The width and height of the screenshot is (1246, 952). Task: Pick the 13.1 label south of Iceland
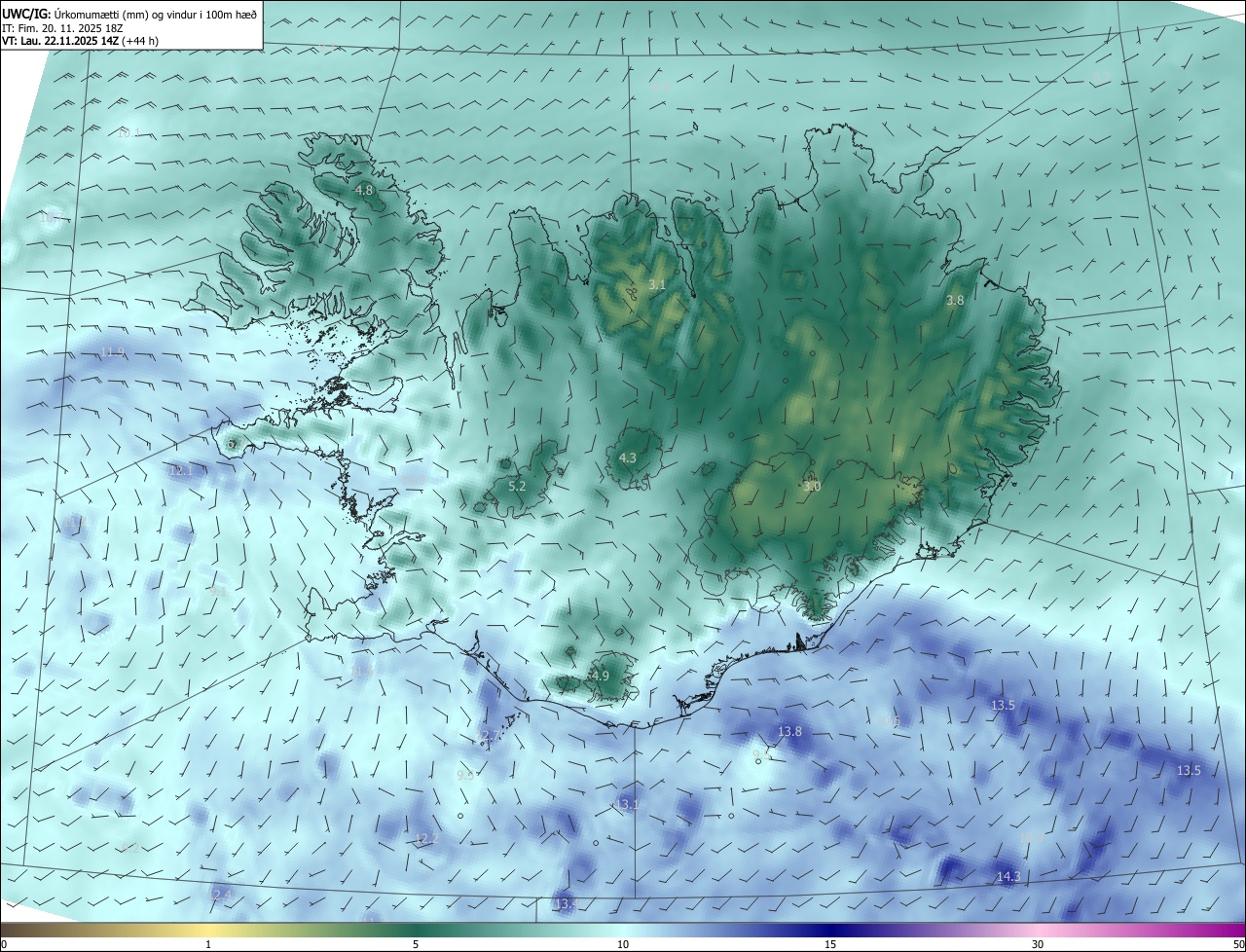(x=627, y=804)
